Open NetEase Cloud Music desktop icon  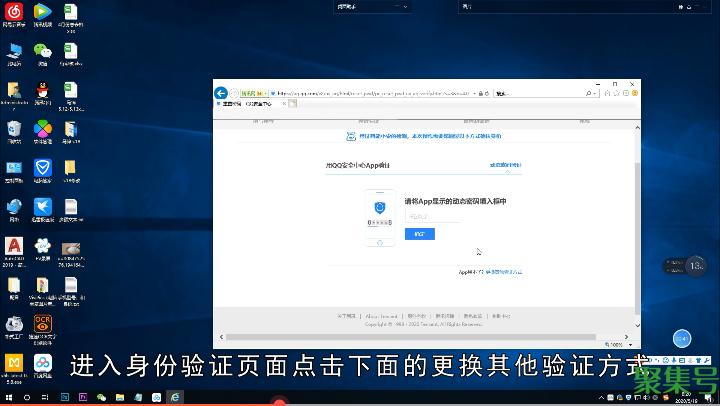14,13
